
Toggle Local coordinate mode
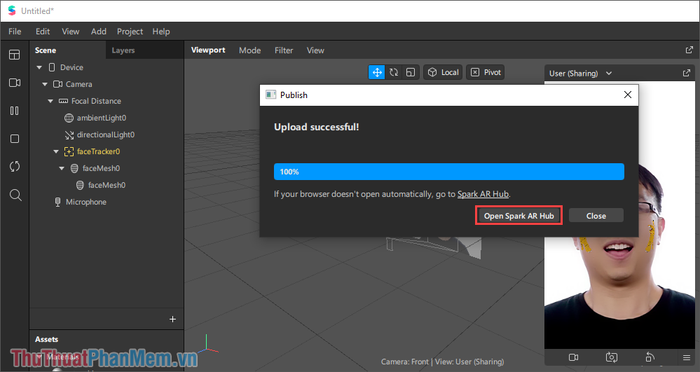point(443,72)
